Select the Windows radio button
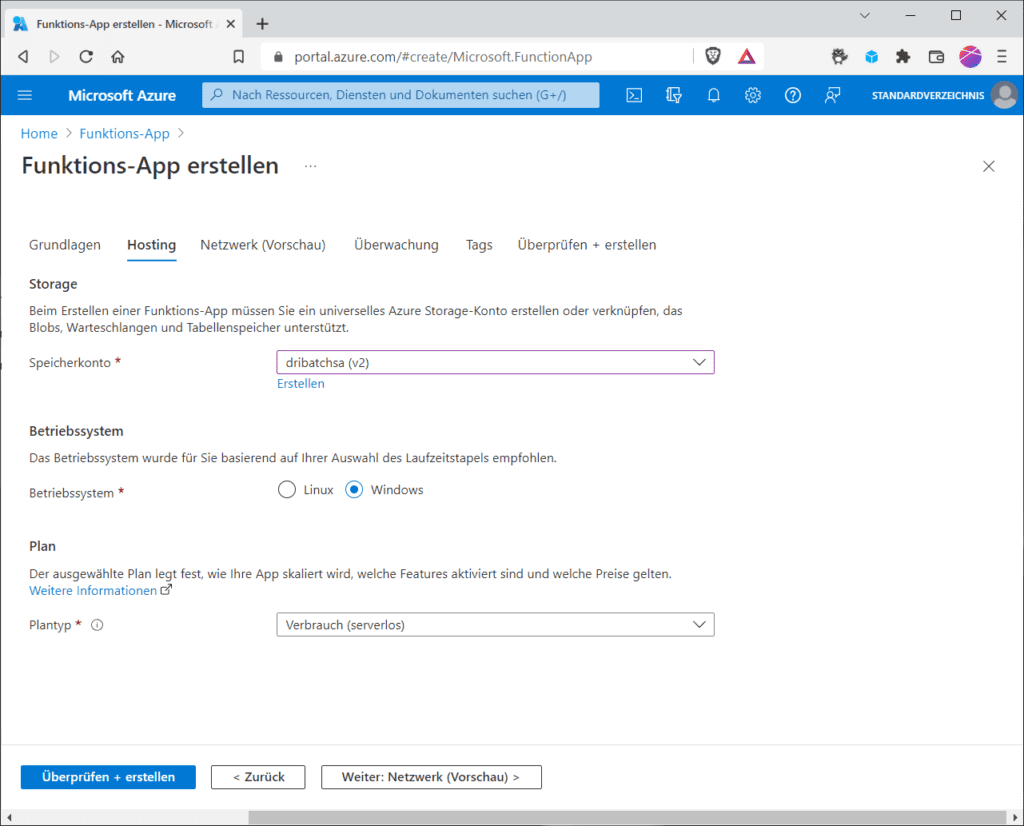The width and height of the screenshot is (1024, 826). point(354,490)
